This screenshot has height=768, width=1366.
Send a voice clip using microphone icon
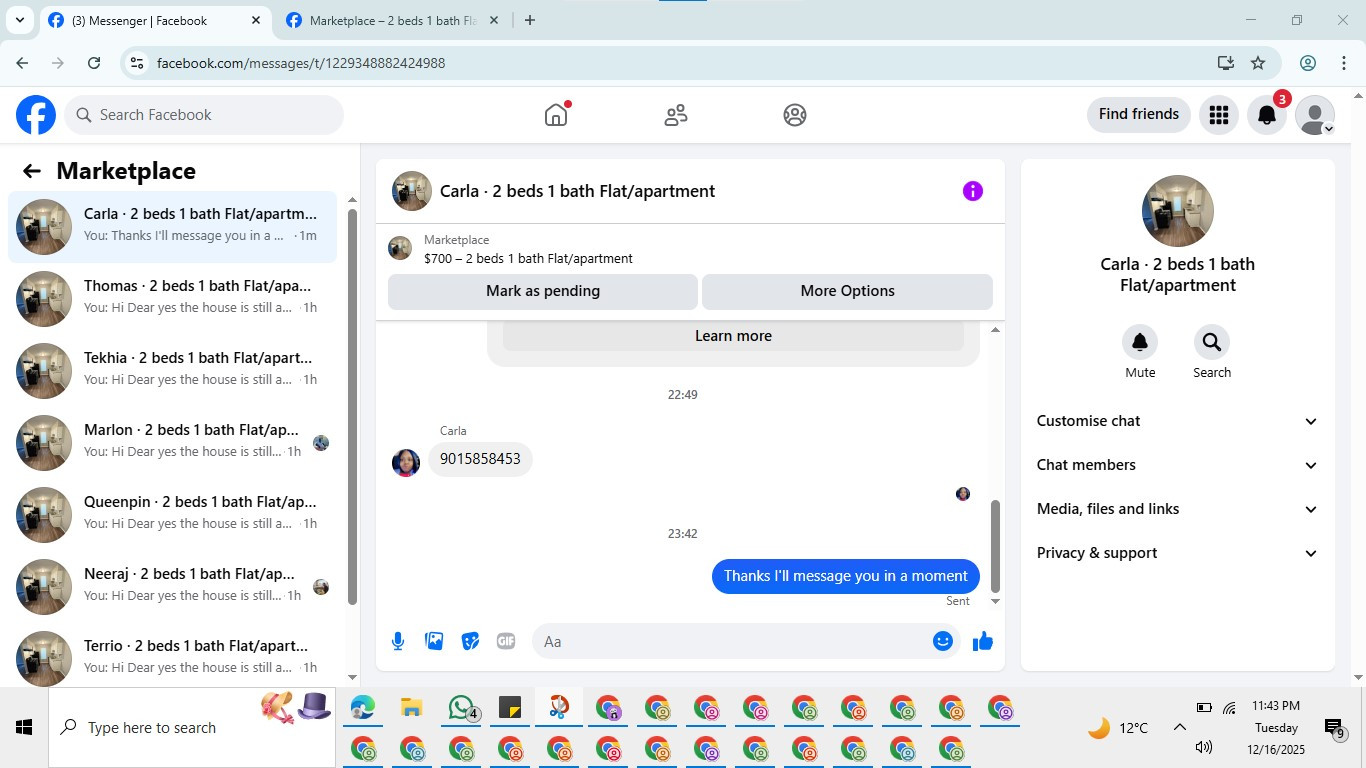398,641
